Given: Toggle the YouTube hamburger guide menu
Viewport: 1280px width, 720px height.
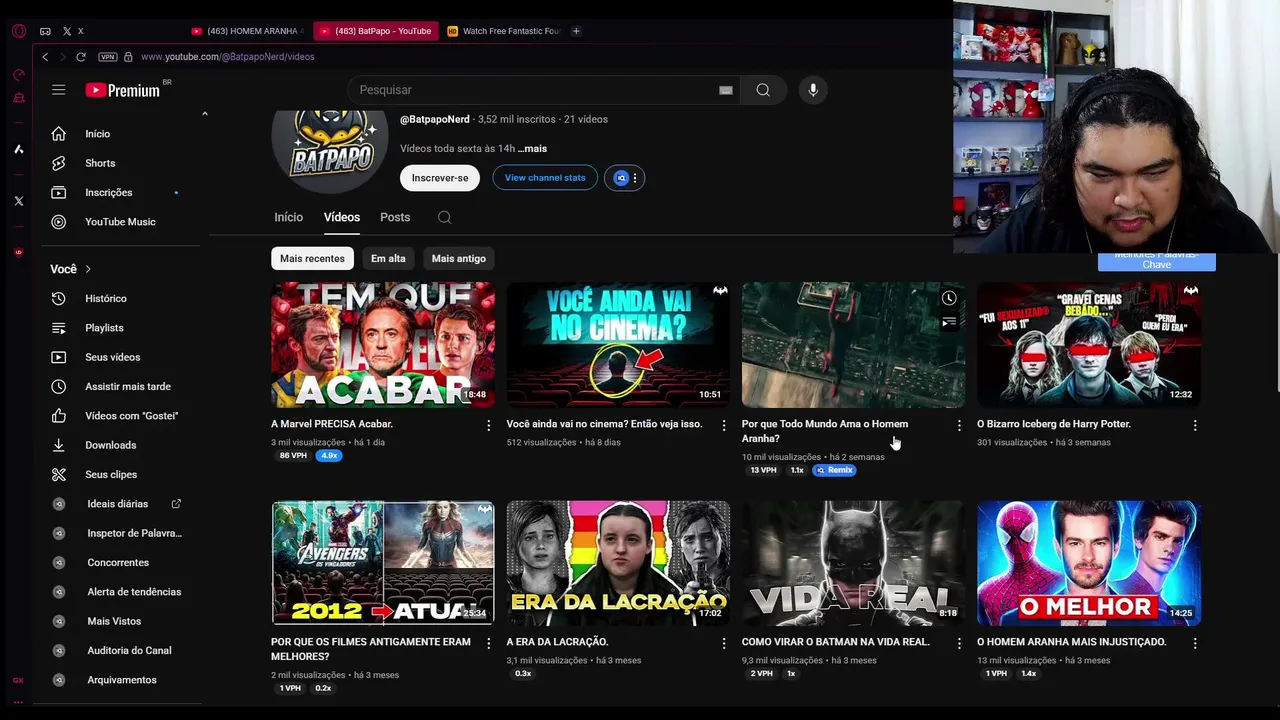Looking at the screenshot, I should pos(59,90).
